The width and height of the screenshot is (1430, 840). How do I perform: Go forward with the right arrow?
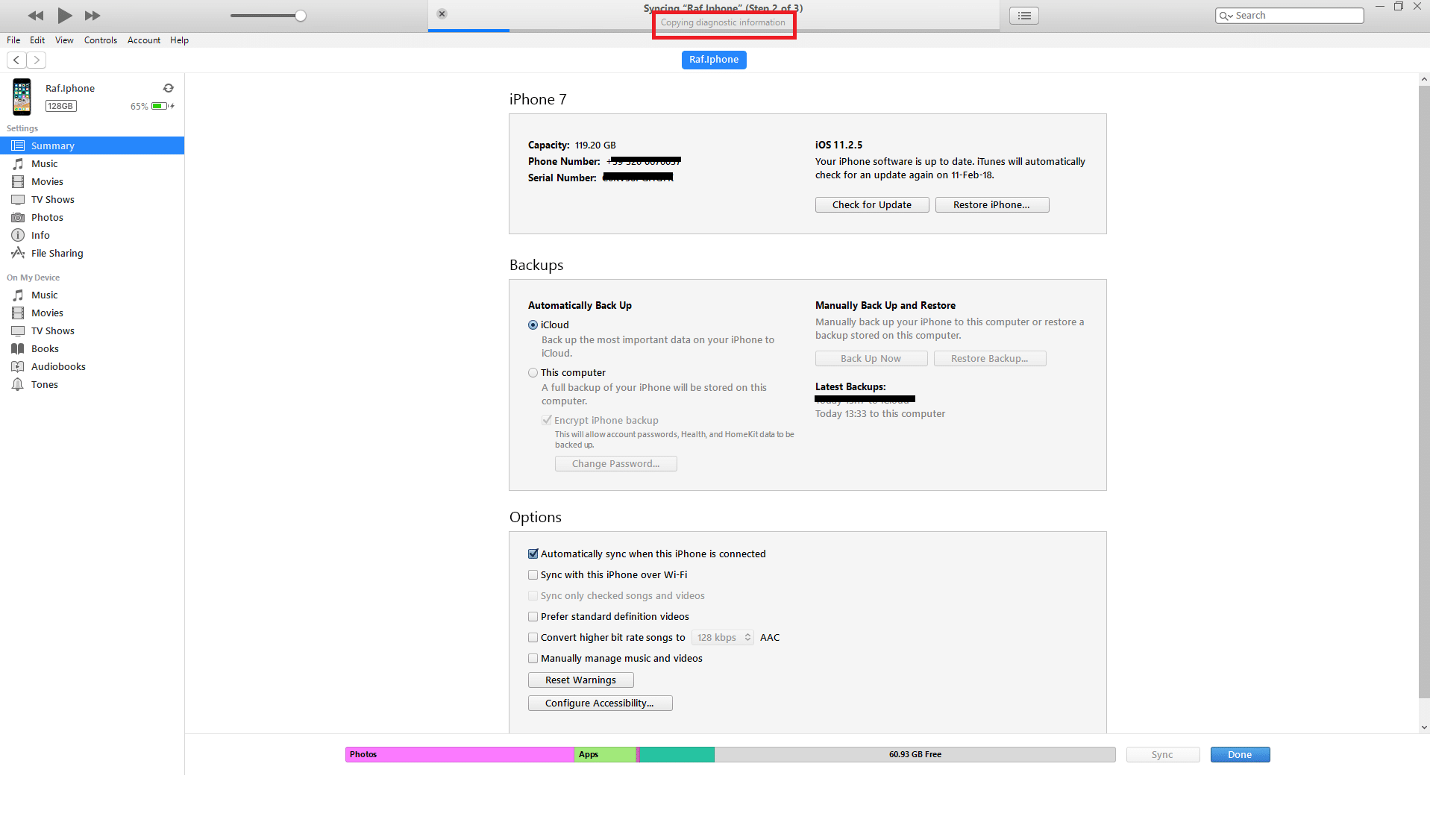pos(36,60)
